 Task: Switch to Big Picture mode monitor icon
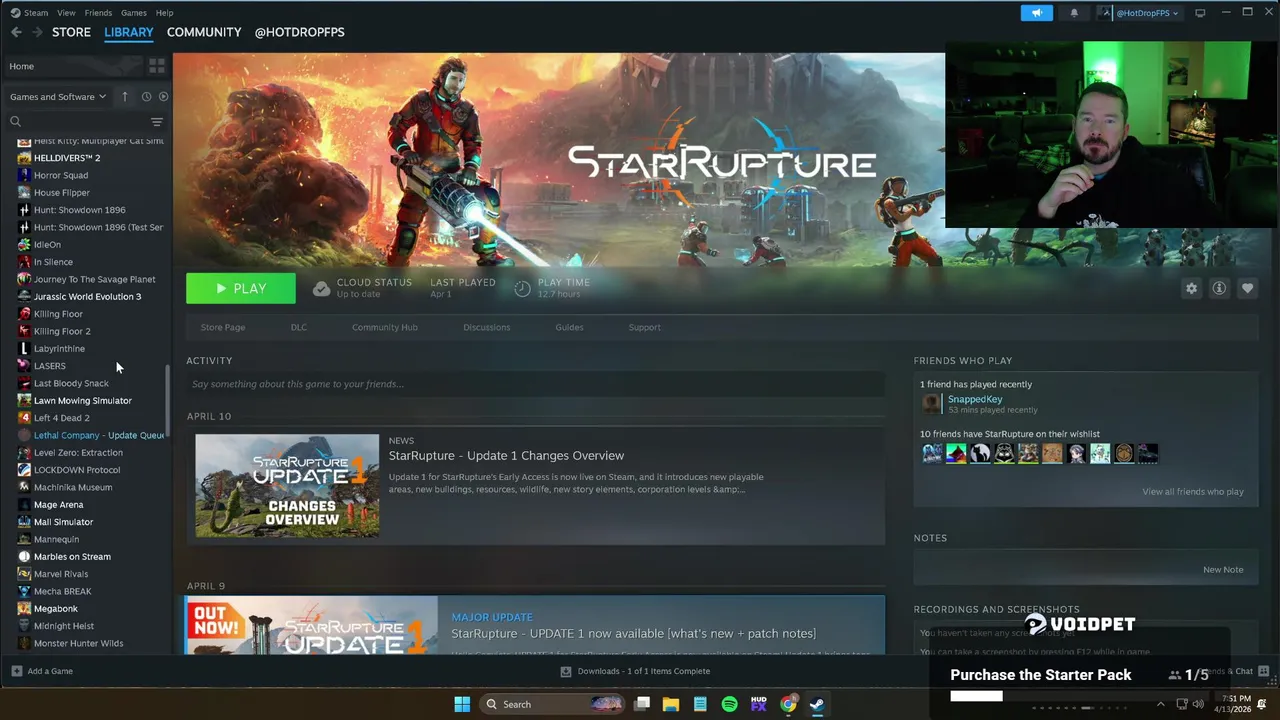(x=1200, y=13)
